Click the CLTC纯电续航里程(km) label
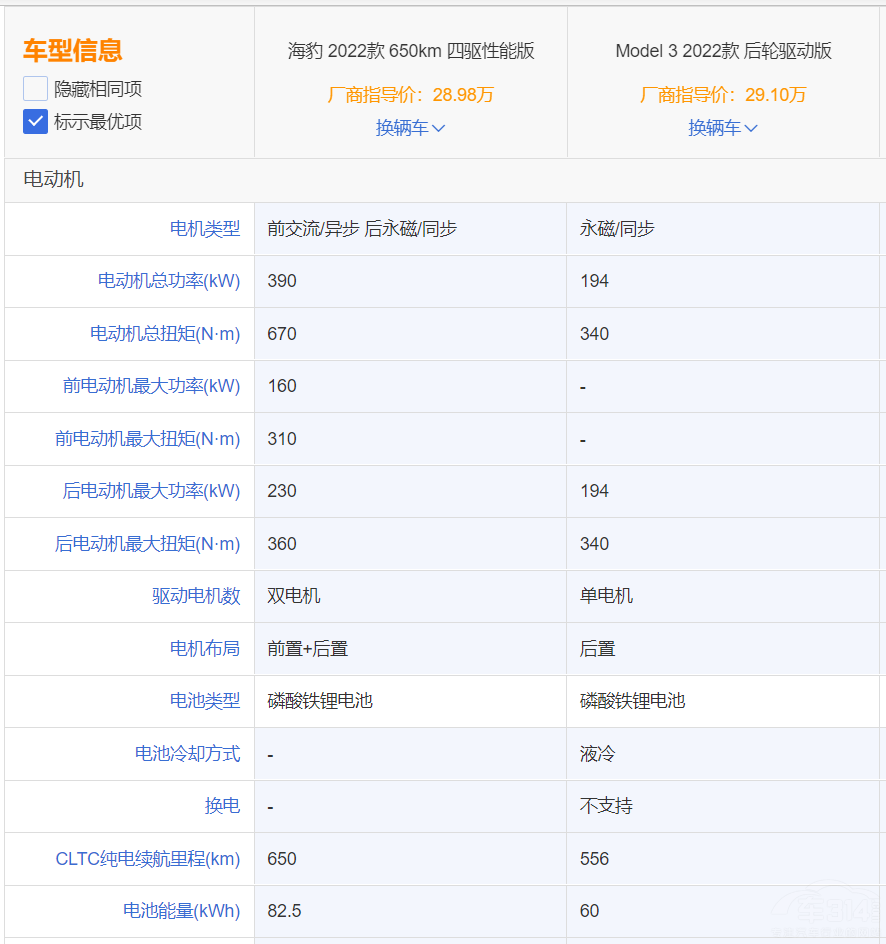Viewport: 886px width, 944px height. tap(148, 859)
